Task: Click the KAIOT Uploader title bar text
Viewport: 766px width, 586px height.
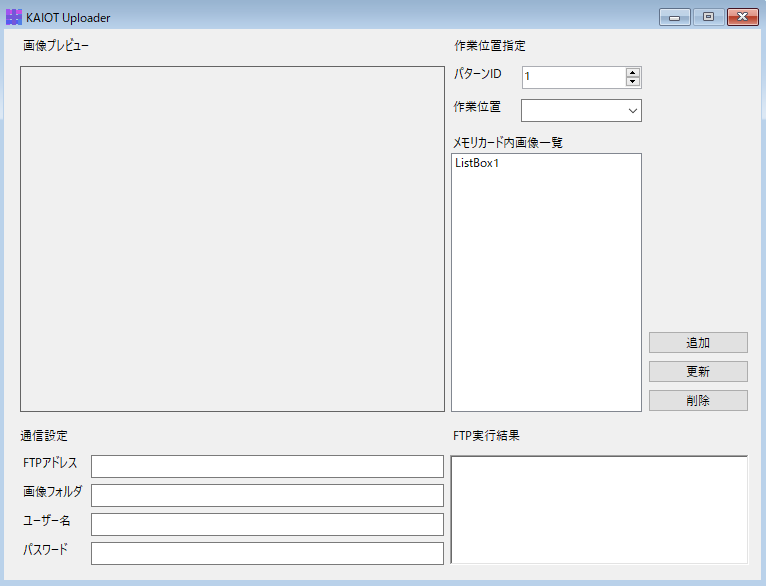Action: pos(68,18)
